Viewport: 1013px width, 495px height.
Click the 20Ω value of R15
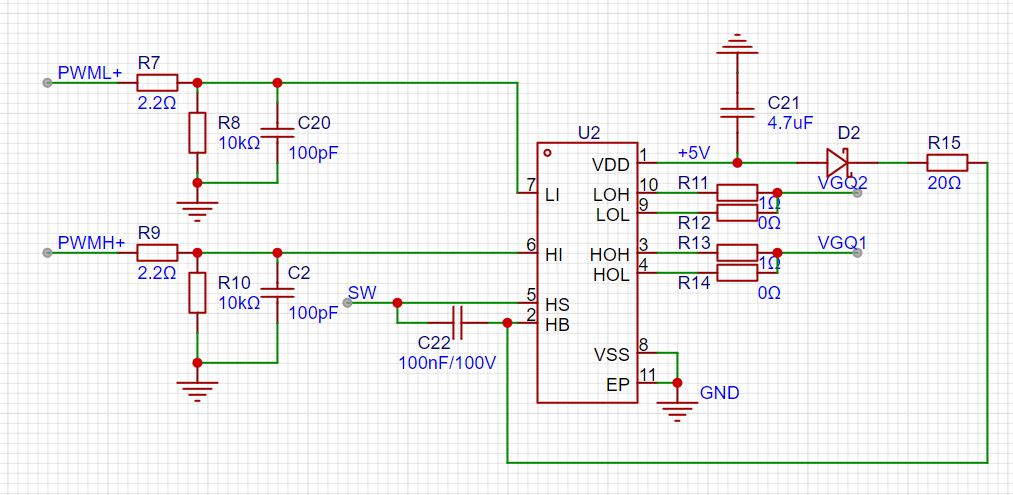[x=945, y=183]
